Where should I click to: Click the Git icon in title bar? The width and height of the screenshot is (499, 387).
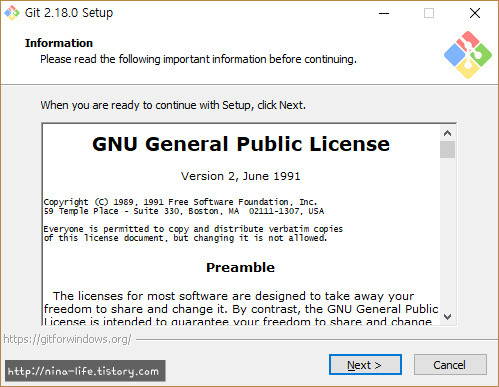12,13
